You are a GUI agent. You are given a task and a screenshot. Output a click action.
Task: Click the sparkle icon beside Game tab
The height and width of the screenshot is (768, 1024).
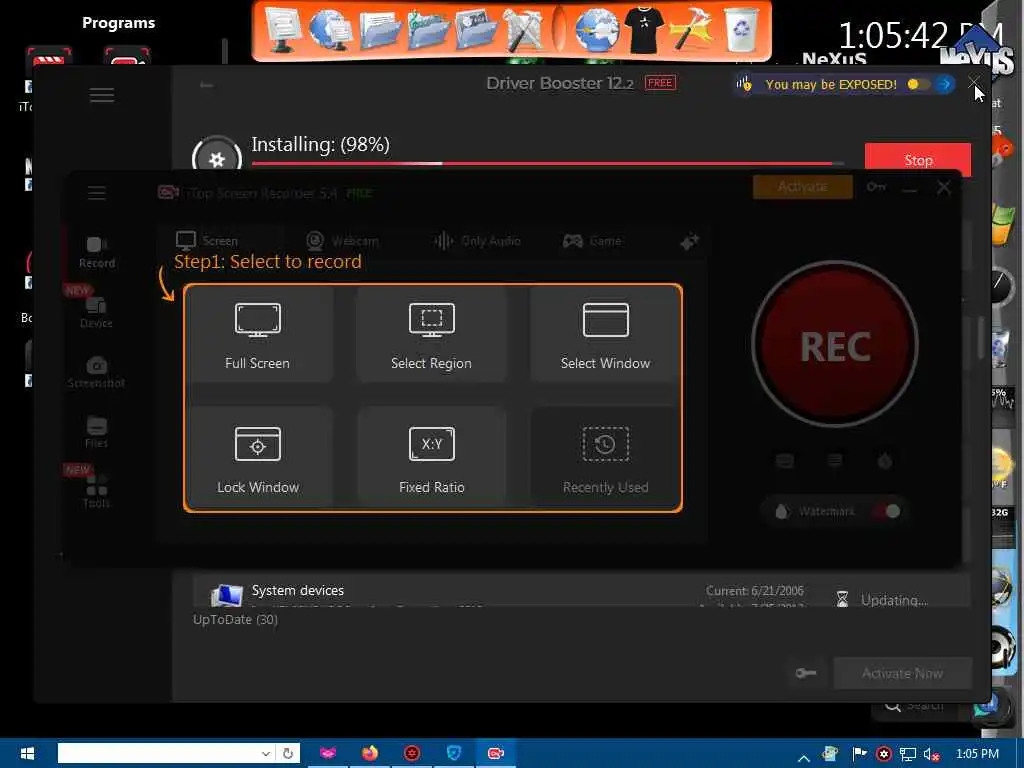click(x=689, y=242)
